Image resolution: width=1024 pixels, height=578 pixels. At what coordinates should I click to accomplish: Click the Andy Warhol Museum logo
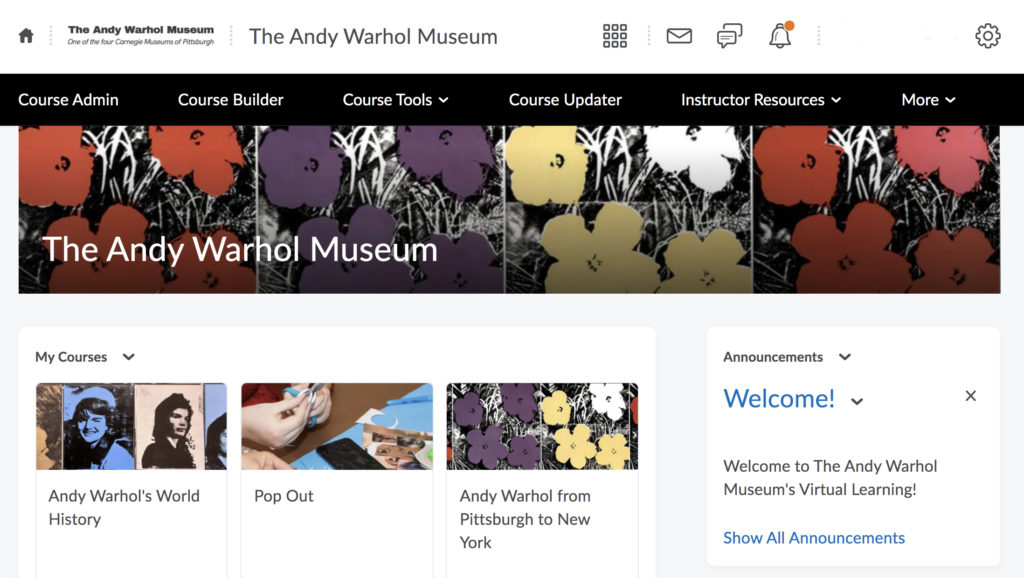138,34
